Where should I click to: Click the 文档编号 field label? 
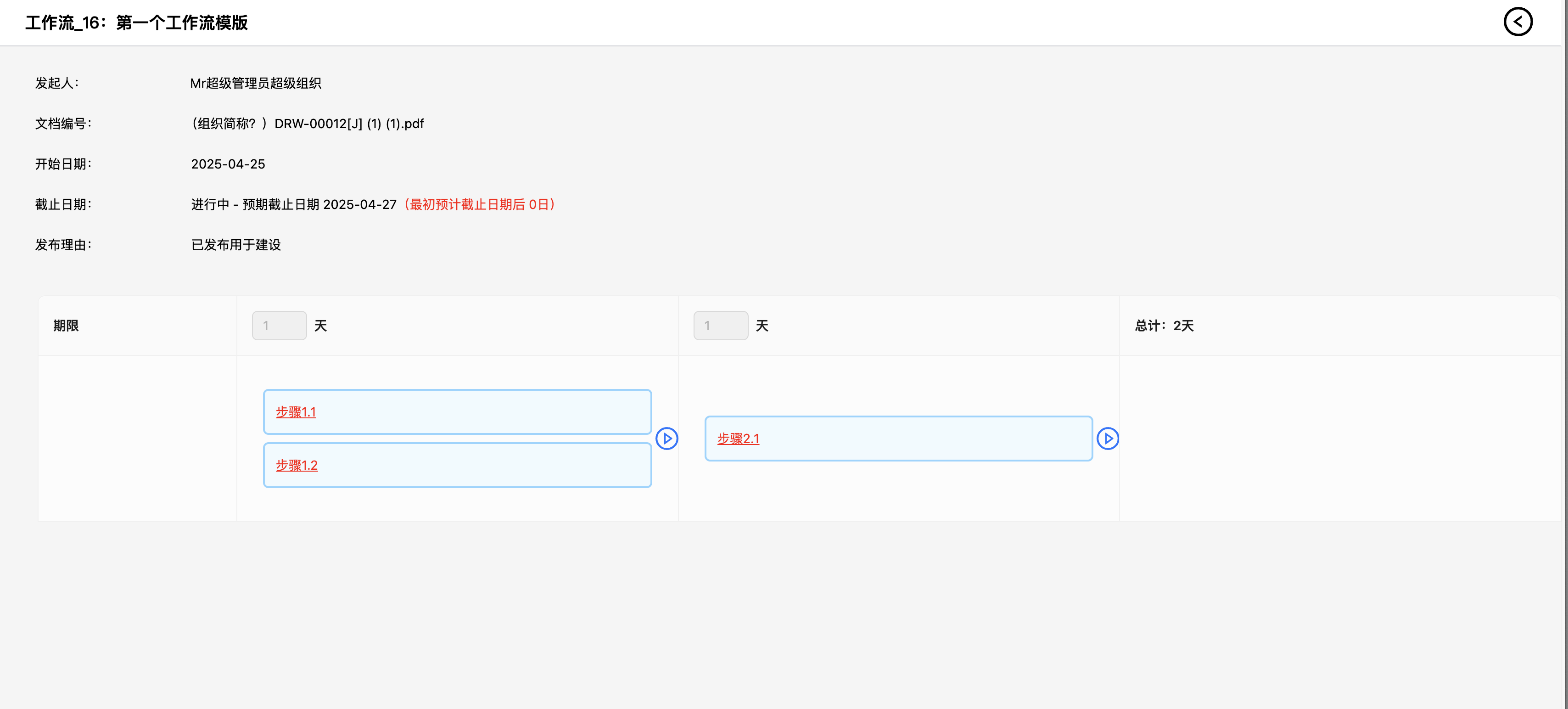coord(63,124)
